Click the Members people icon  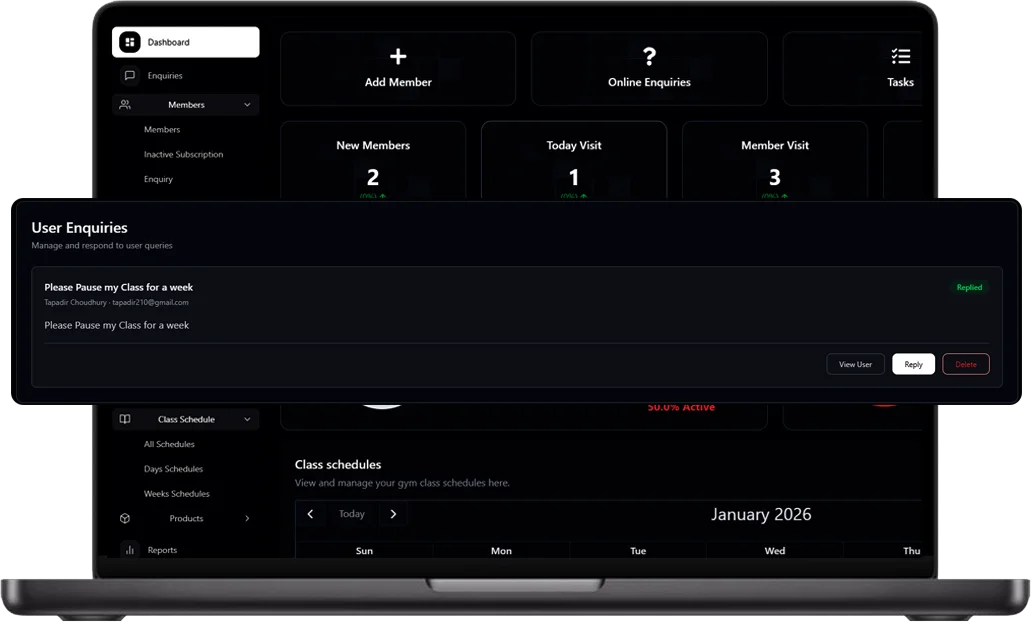point(125,105)
